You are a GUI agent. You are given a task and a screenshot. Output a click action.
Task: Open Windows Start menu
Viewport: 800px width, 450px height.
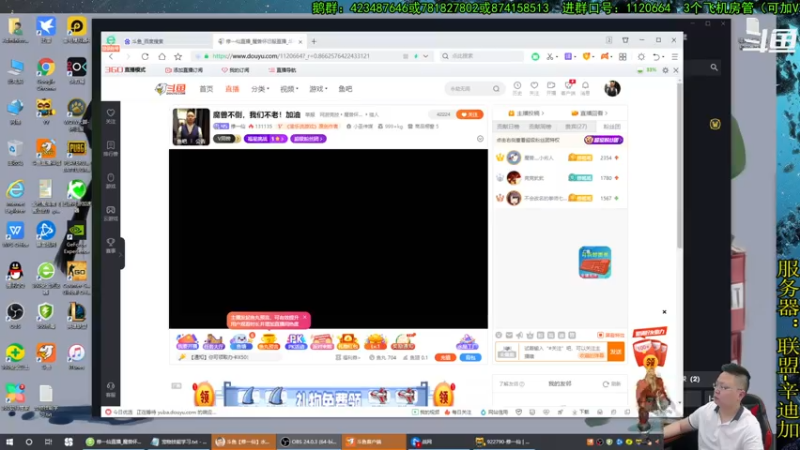(9, 442)
